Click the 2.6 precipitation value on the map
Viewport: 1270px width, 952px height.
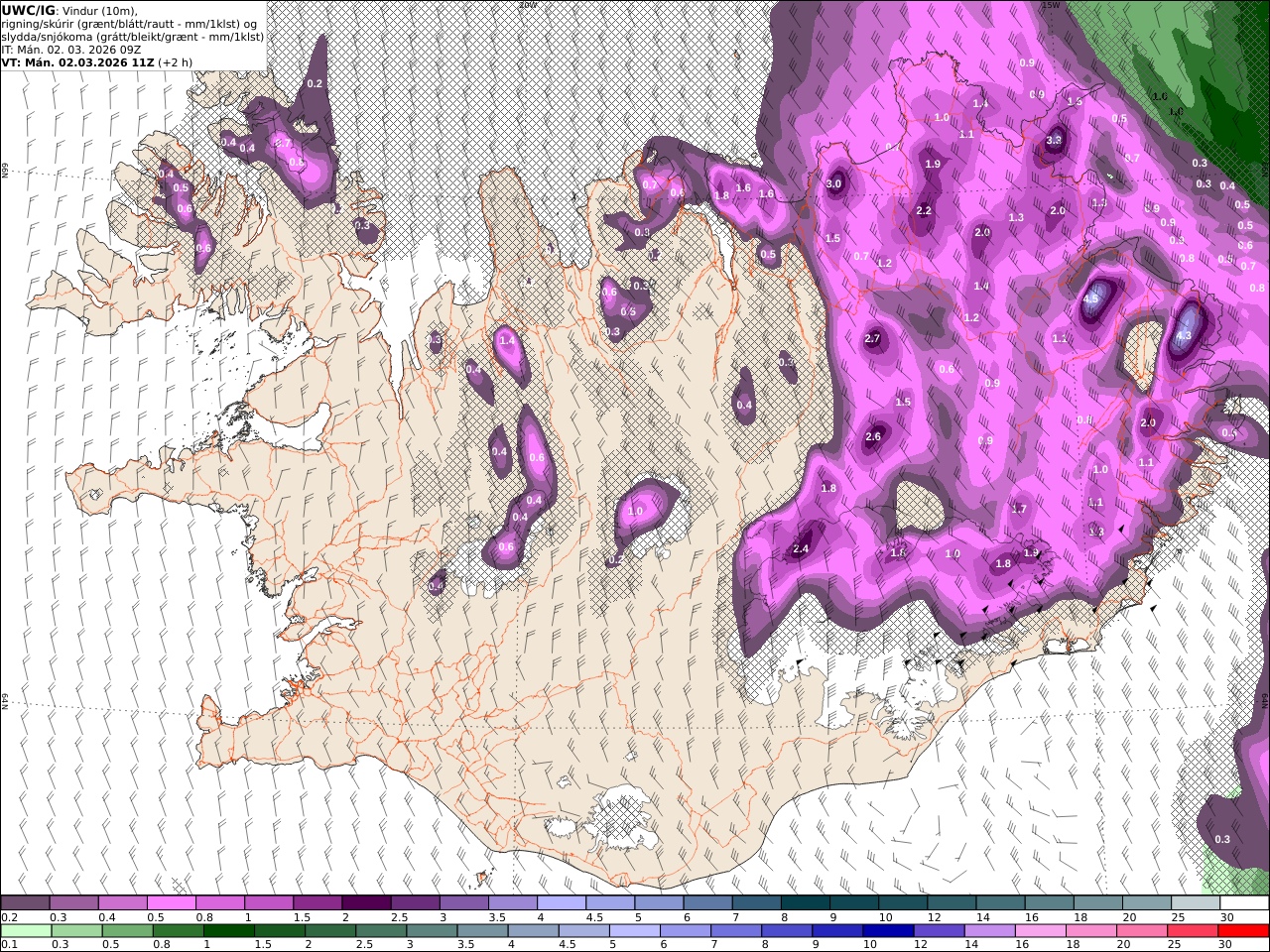[x=873, y=436]
